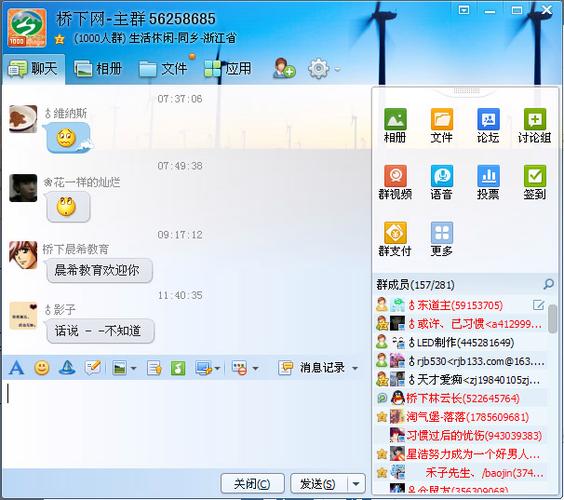This screenshot has width=564, height=500.
Task: Select member rjb530
Action: pyautogui.click(x=460, y=361)
